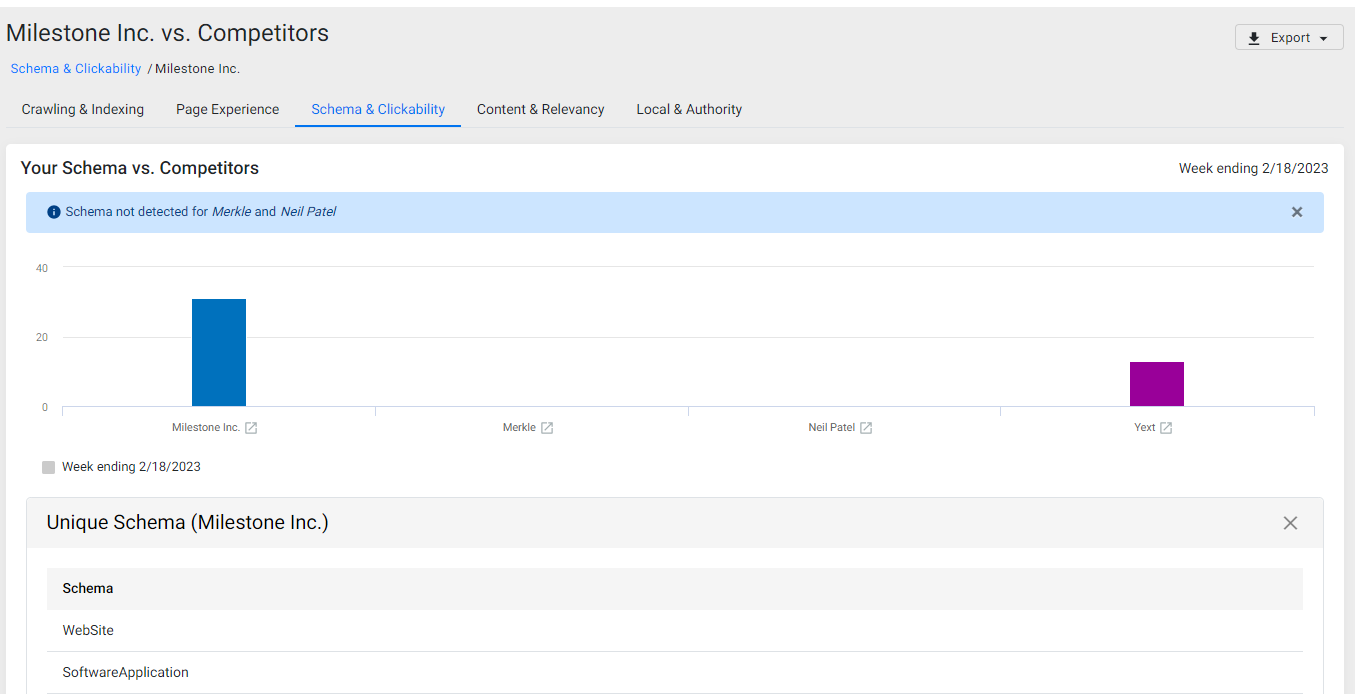Open the Export dropdown
Viewport: 1355px width, 694px height.
[1289, 38]
